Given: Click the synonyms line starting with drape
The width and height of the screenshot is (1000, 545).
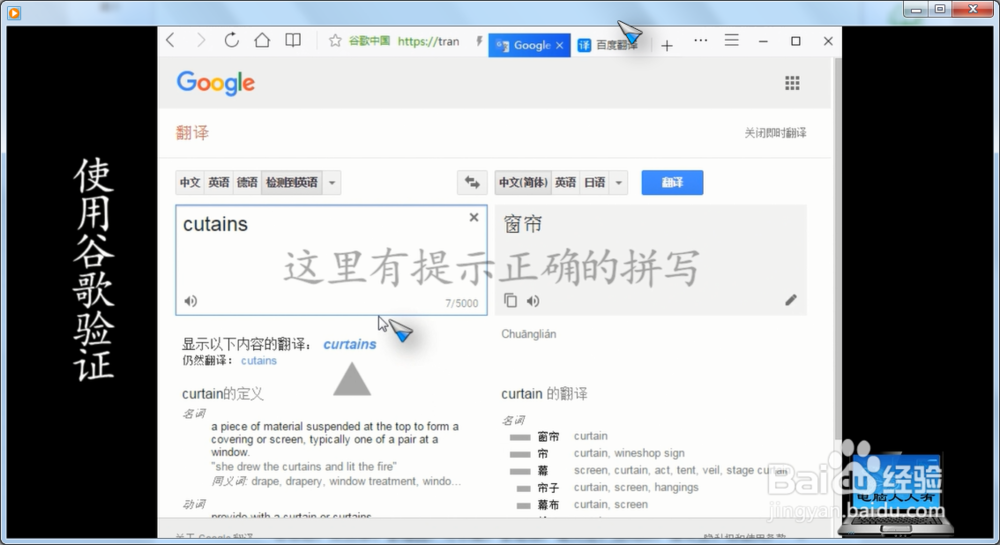Looking at the screenshot, I should [336, 481].
